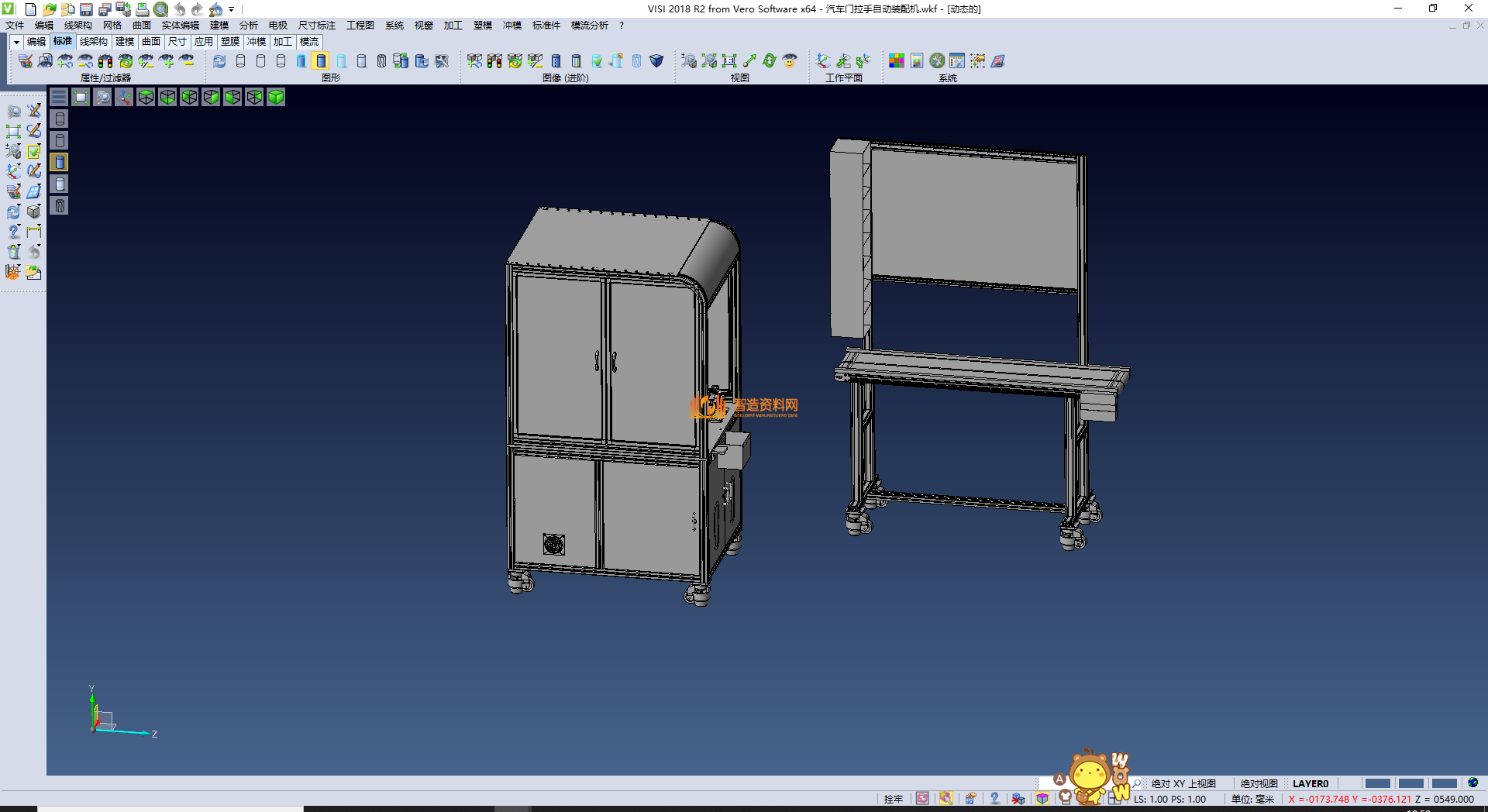Viewport: 1488px width, 812px height.
Task: Click the color palette grid icon
Action: tap(897, 61)
